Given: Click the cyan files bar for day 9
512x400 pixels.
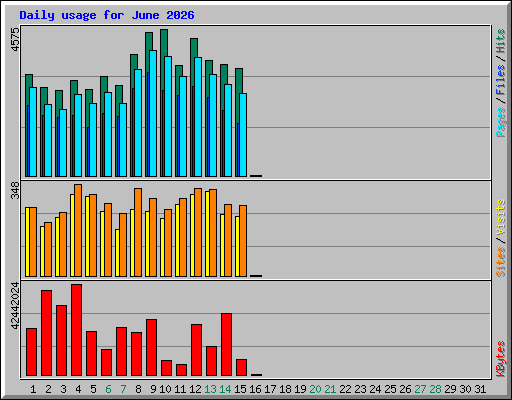Looking at the screenshot, I should [x=153, y=113].
